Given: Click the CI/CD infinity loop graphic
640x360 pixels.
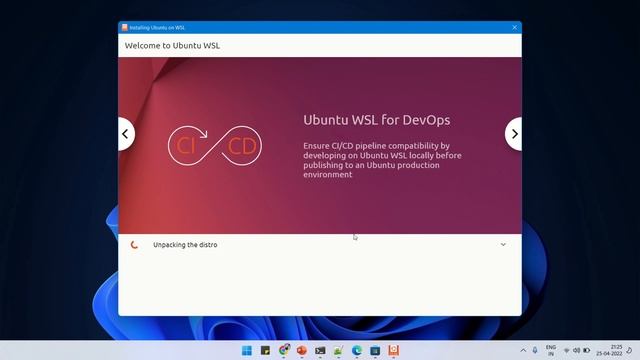Looking at the screenshot, I should click(215, 146).
